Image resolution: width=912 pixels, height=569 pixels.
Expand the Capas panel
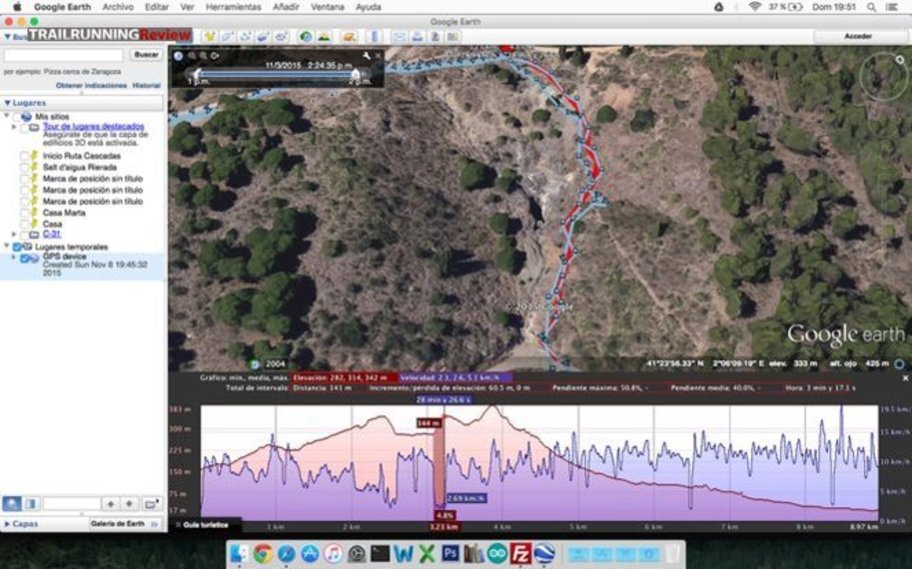(x=8, y=524)
